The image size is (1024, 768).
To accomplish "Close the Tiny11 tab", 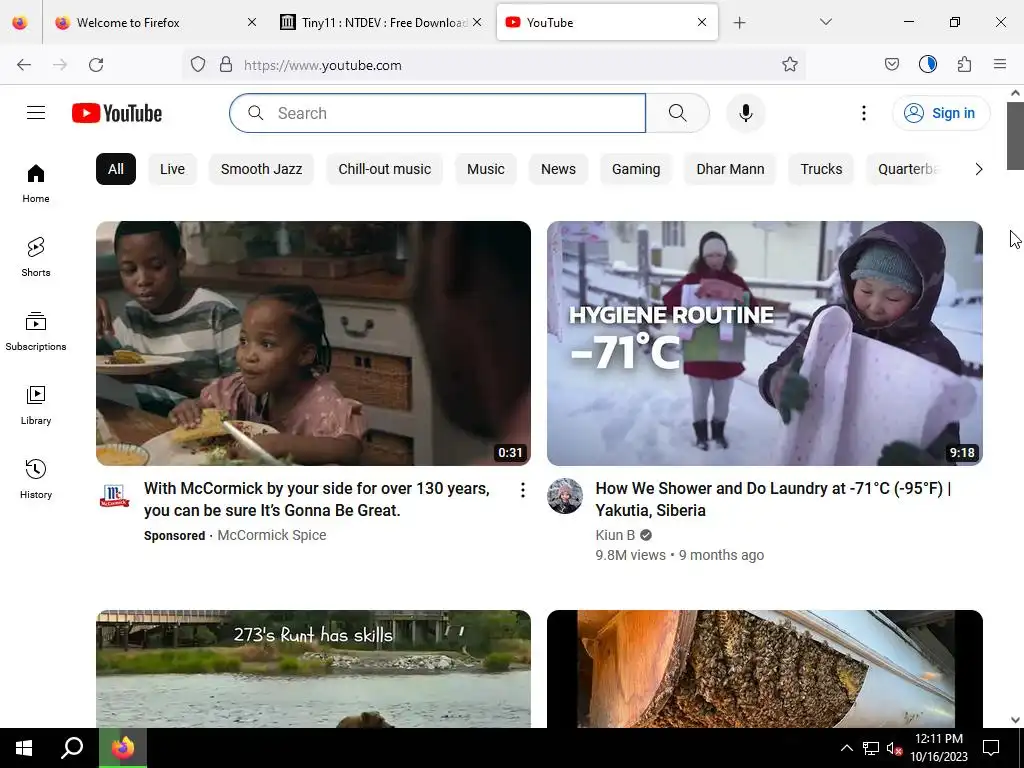I will (477, 23).
